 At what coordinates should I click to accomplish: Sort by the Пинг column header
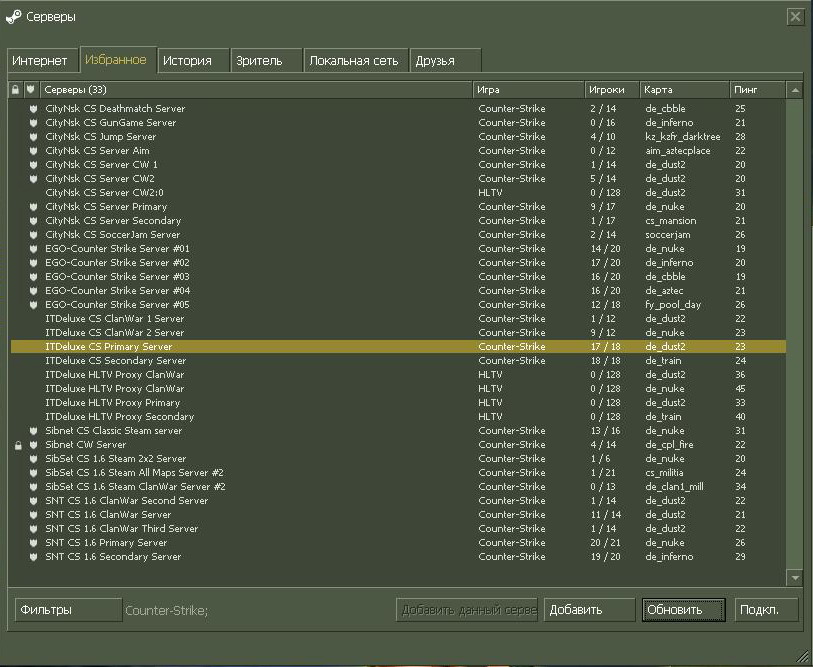[x=758, y=90]
